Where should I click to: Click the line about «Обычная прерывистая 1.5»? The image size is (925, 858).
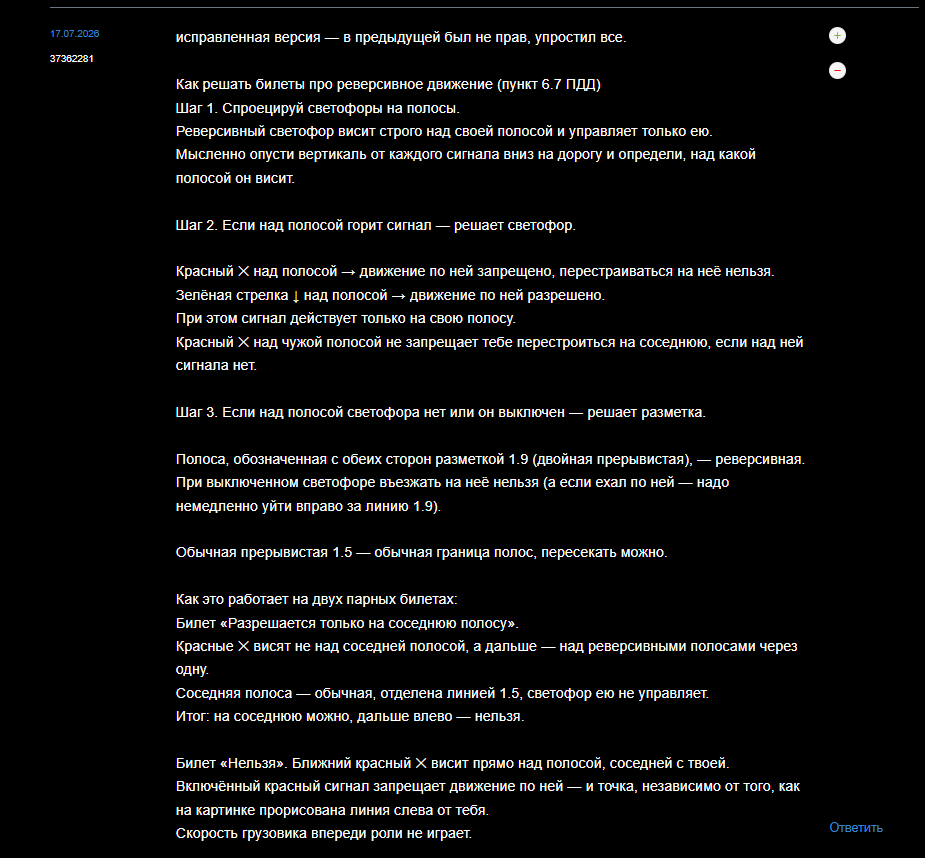pyautogui.click(x=422, y=553)
